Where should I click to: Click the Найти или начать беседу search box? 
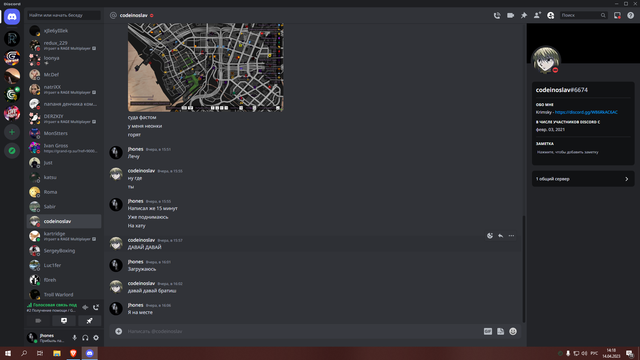point(64,16)
